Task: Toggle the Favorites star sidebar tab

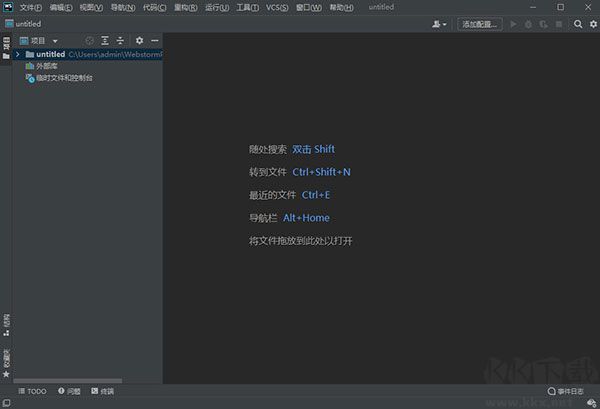Action: 6,363
